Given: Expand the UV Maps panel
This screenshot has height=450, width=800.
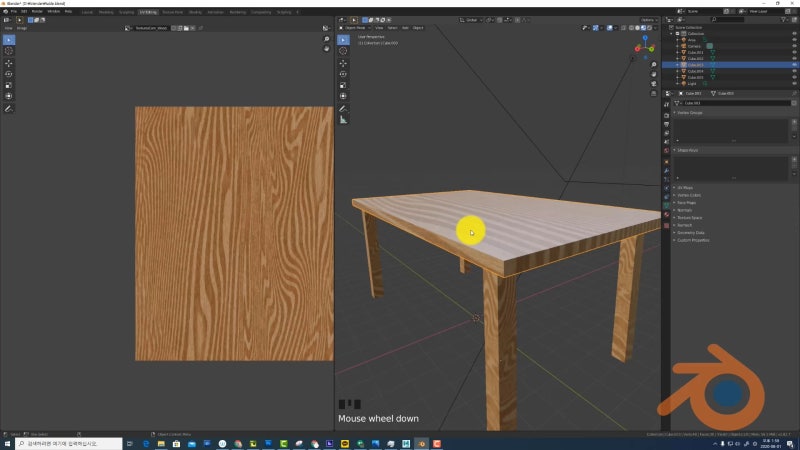Looking at the screenshot, I should pos(685,188).
